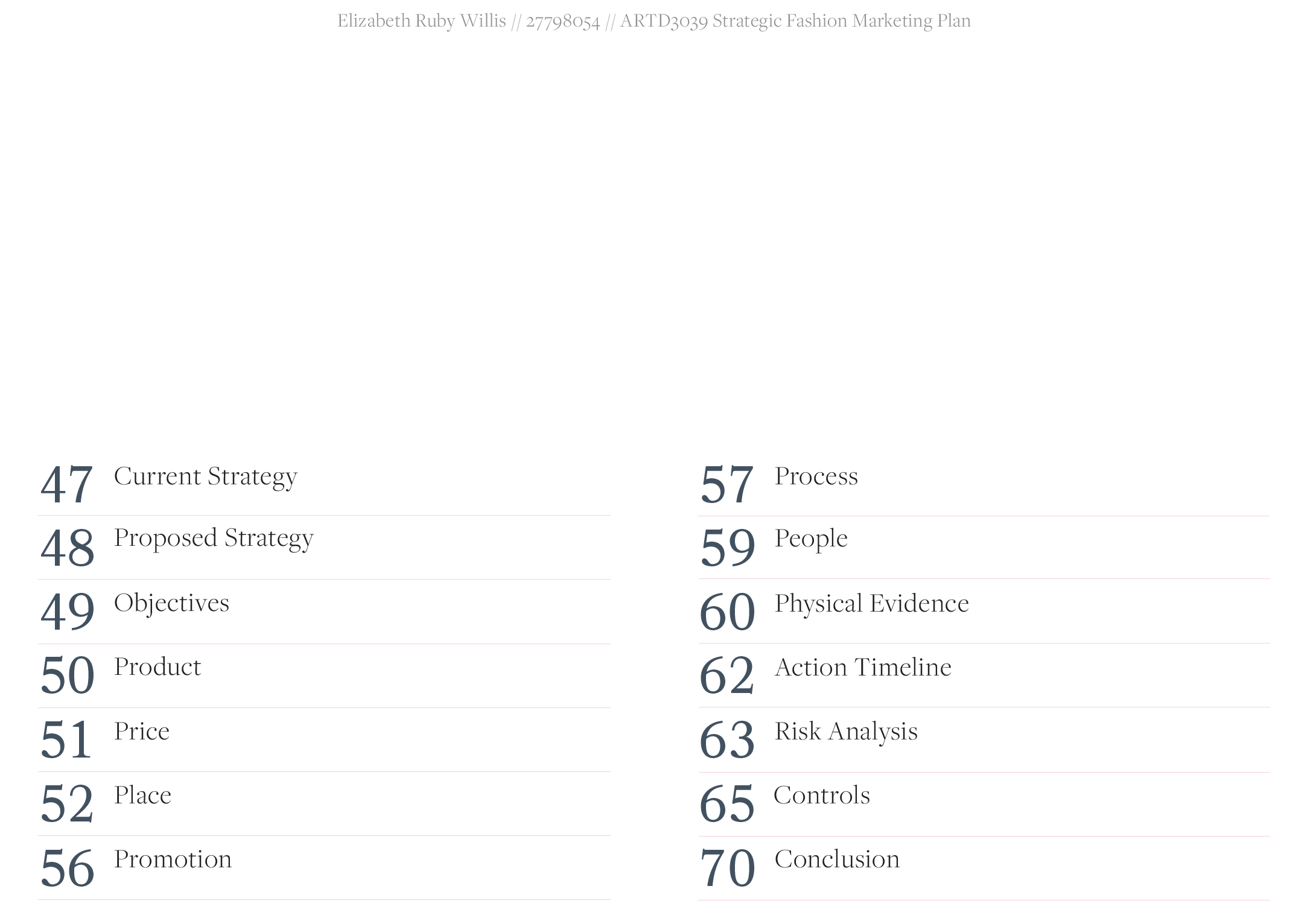Click page number 50
Screen dimensions: 1307x924
click(x=67, y=676)
